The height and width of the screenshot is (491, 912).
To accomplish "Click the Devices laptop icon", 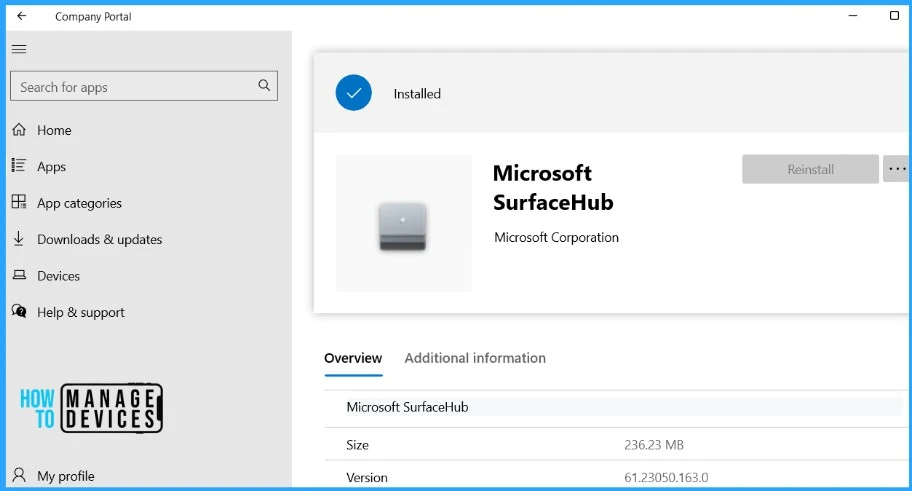I will 19,275.
